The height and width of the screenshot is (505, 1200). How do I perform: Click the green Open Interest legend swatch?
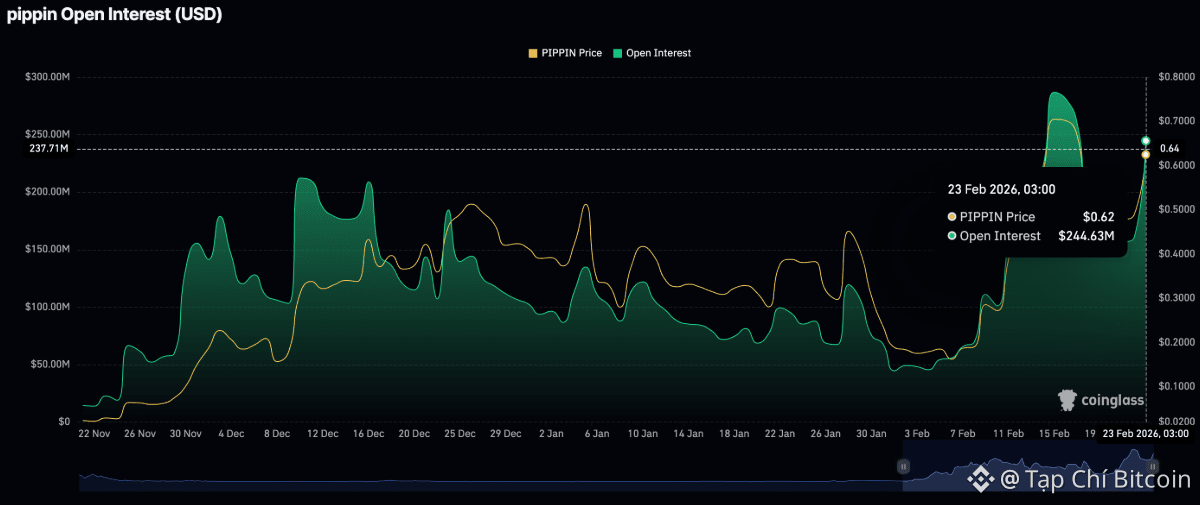coord(619,53)
